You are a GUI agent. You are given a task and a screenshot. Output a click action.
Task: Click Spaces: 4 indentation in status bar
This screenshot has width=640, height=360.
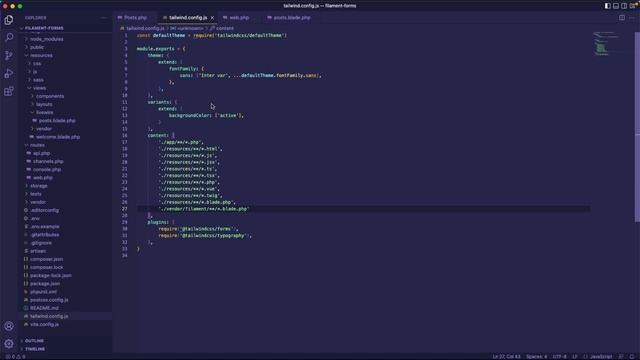536,356
